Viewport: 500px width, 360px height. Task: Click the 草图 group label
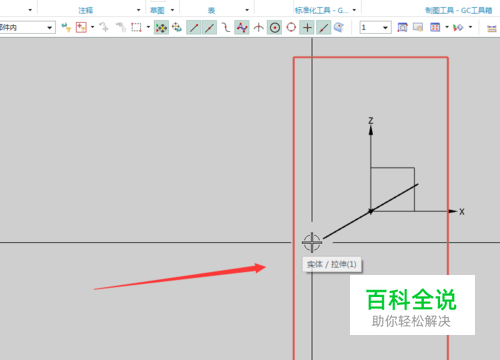click(x=157, y=11)
